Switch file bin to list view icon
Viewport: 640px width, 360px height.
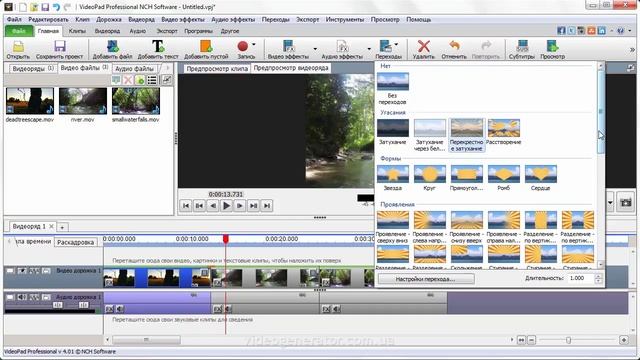click(152, 80)
